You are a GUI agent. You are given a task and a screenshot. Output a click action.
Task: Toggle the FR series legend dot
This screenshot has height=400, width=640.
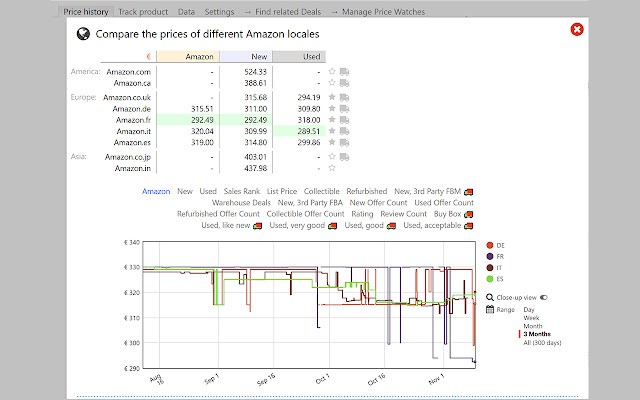[x=490, y=256]
